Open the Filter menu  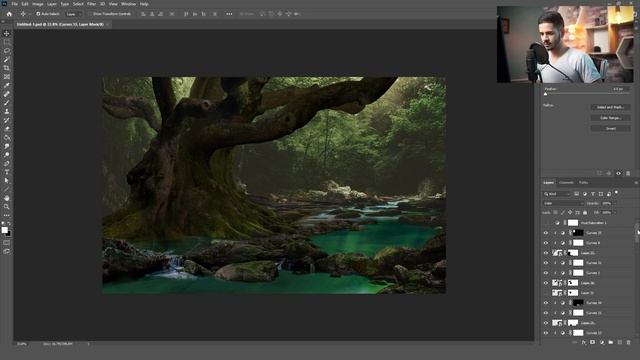pyautogui.click(x=91, y=4)
